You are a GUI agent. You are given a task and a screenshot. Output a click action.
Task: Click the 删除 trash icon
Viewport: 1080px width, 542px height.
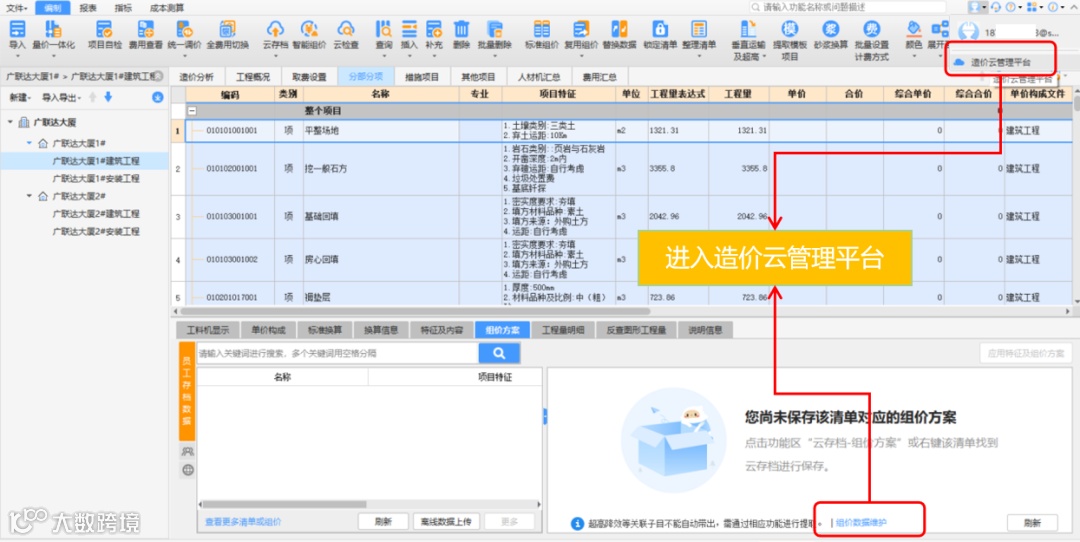click(x=461, y=29)
